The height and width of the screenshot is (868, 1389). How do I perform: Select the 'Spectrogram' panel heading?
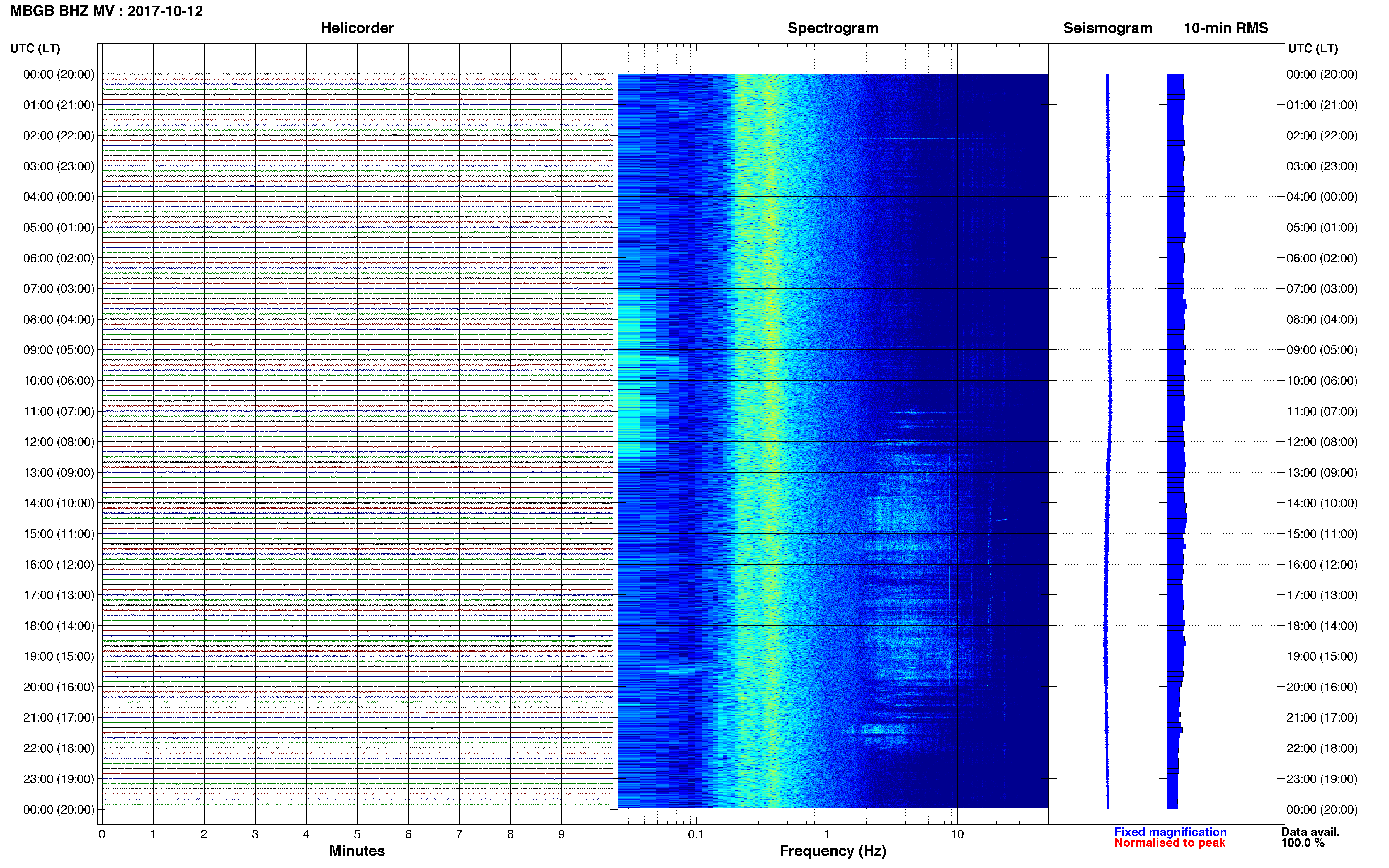(x=833, y=28)
